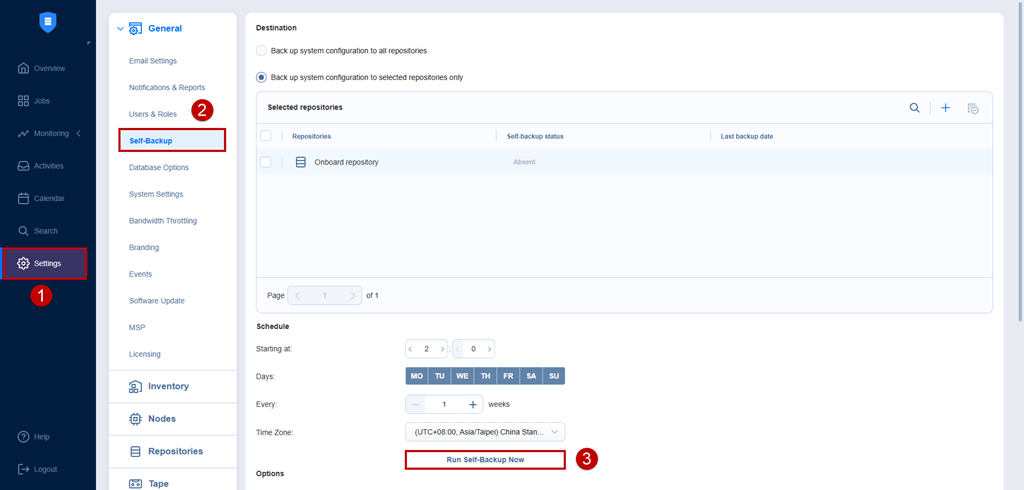This screenshot has width=1024, height=490.
Task: Search selected repositories with magnifier icon
Action: point(915,108)
